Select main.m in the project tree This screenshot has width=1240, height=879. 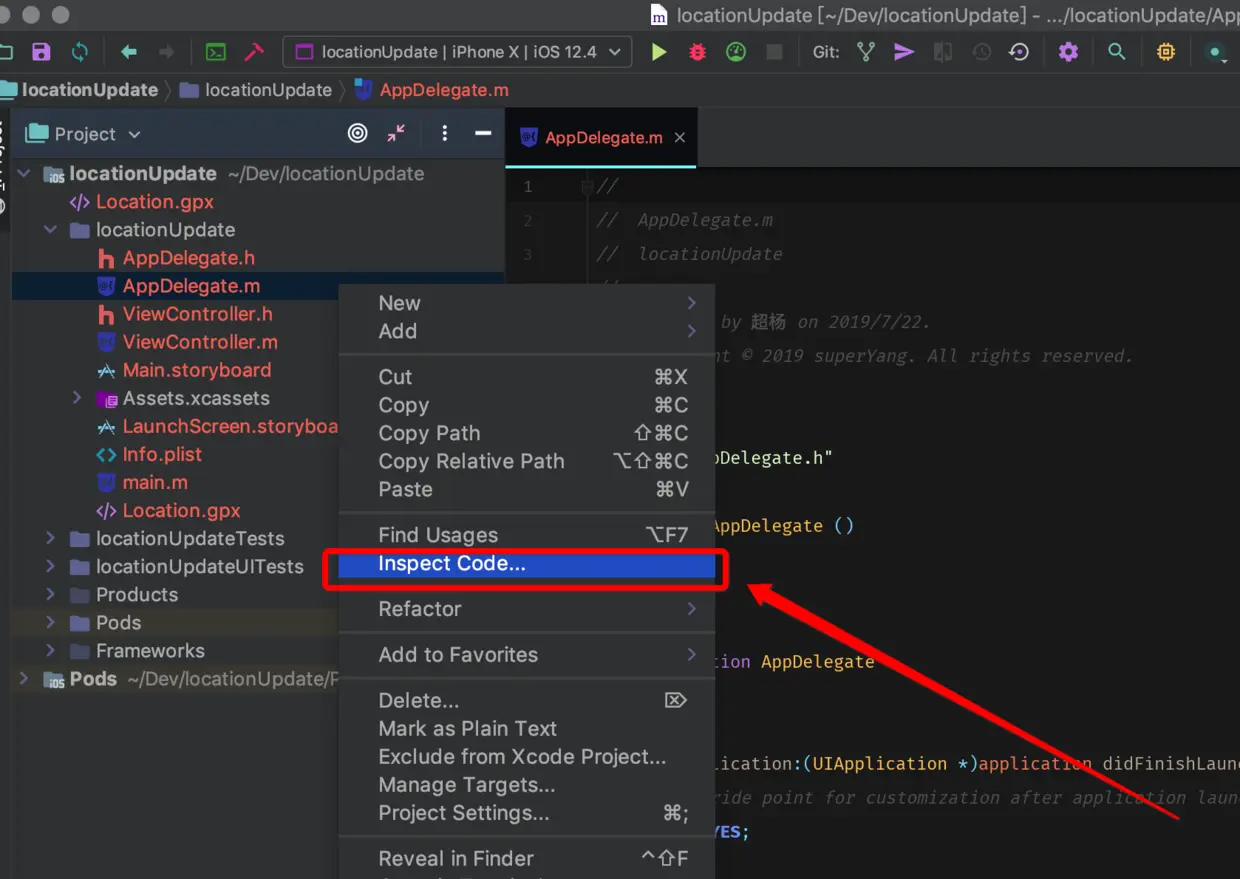155,482
